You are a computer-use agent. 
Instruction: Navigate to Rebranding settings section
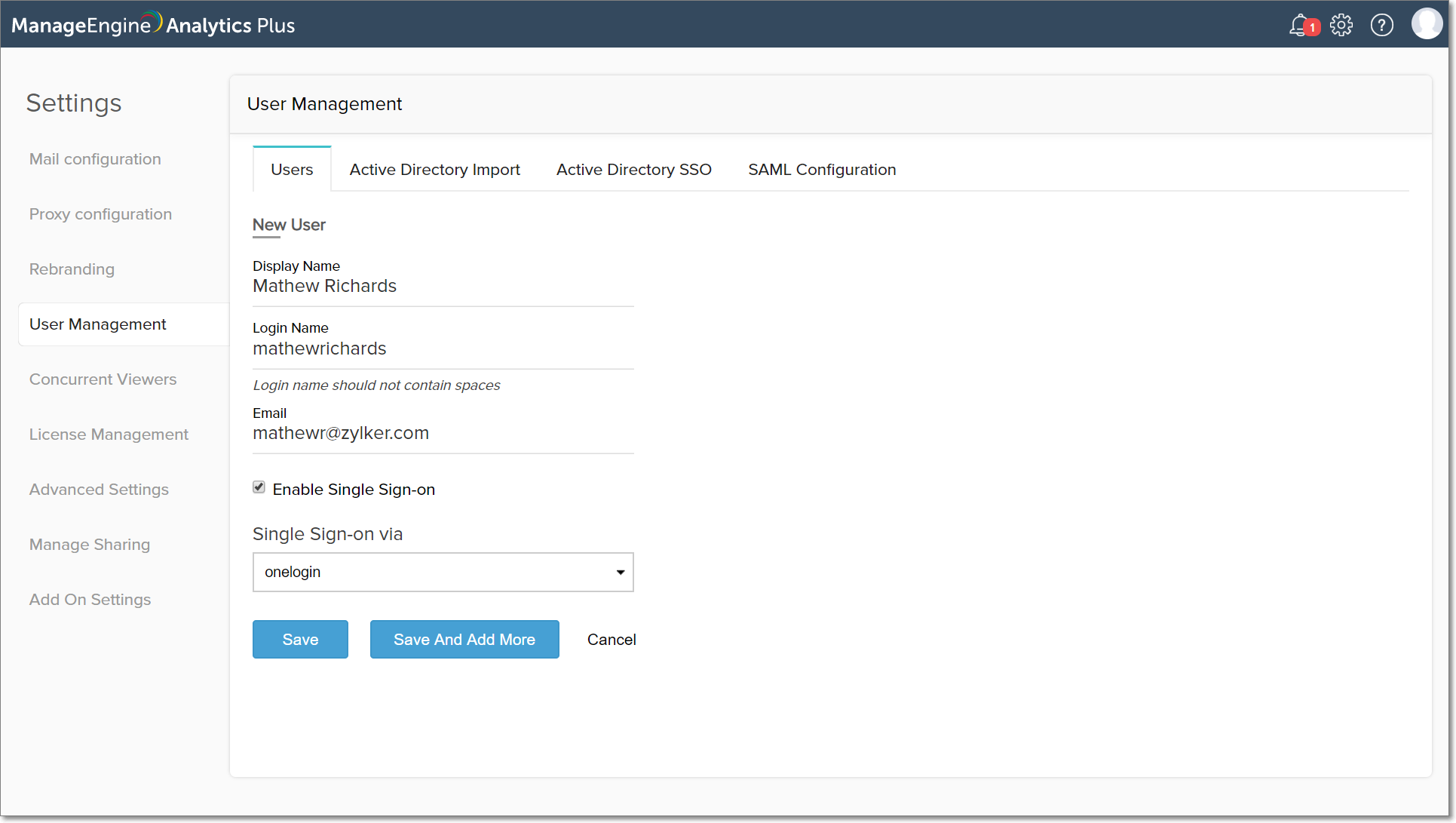coord(72,269)
